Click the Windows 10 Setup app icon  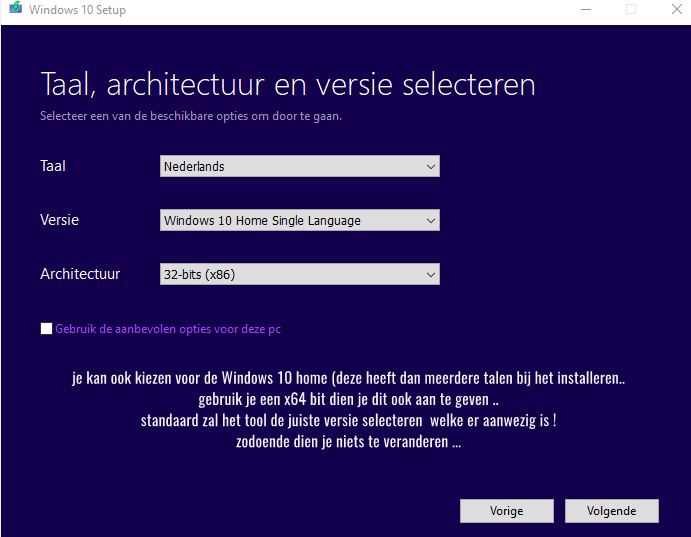coord(15,8)
